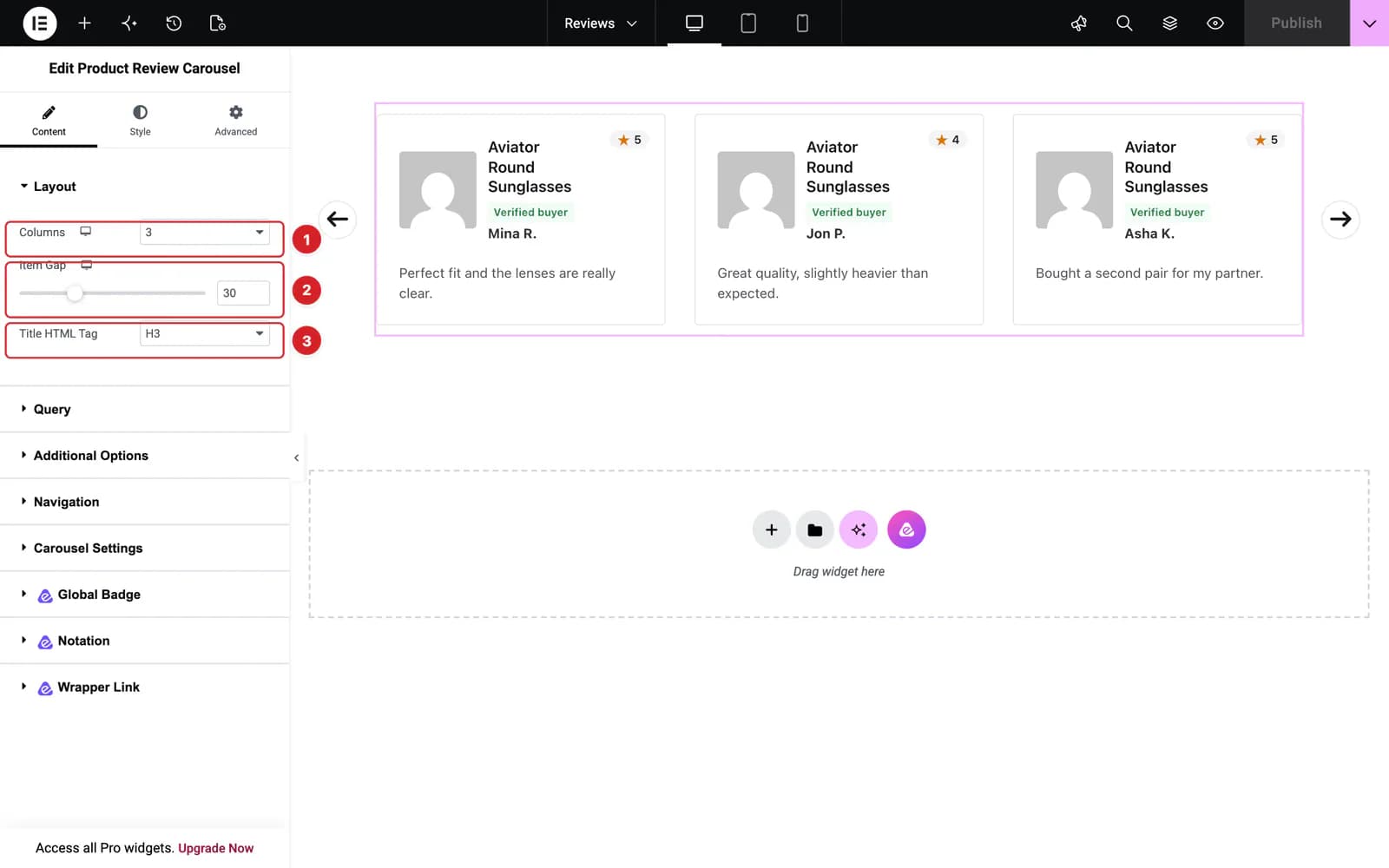
Task: Open the Title HTML Tag dropdown
Action: [x=204, y=334]
